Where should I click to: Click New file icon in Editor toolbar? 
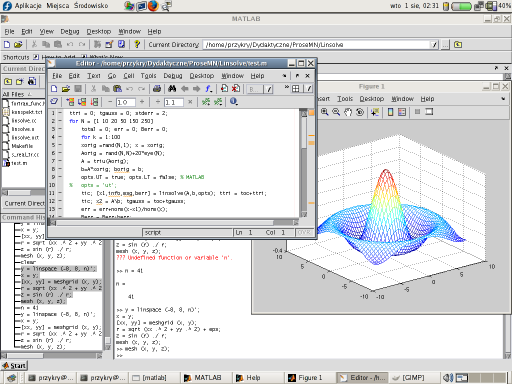(x=54, y=89)
